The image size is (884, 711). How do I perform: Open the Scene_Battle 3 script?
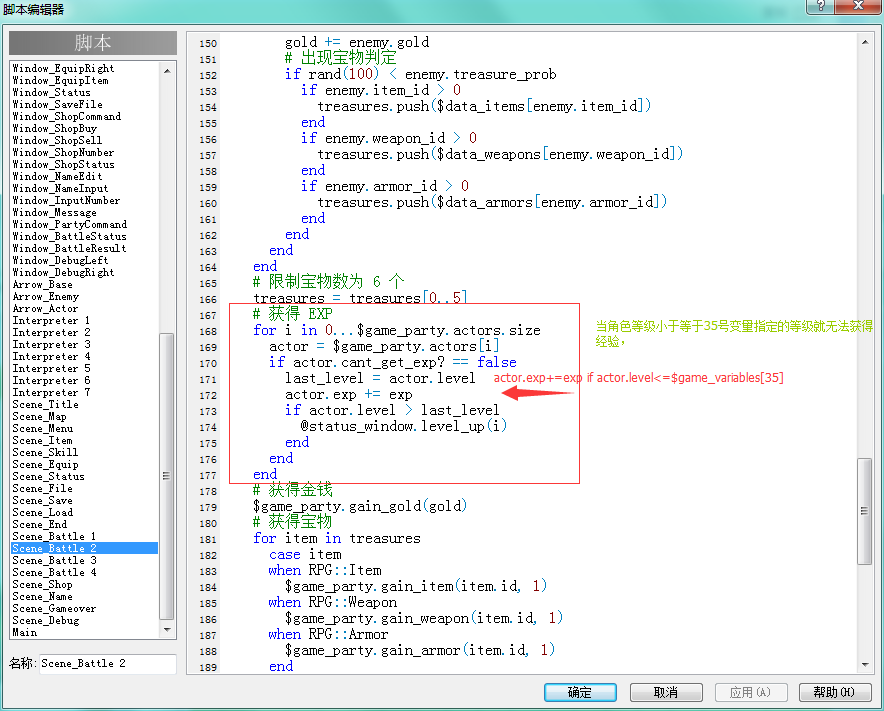coord(54,560)
